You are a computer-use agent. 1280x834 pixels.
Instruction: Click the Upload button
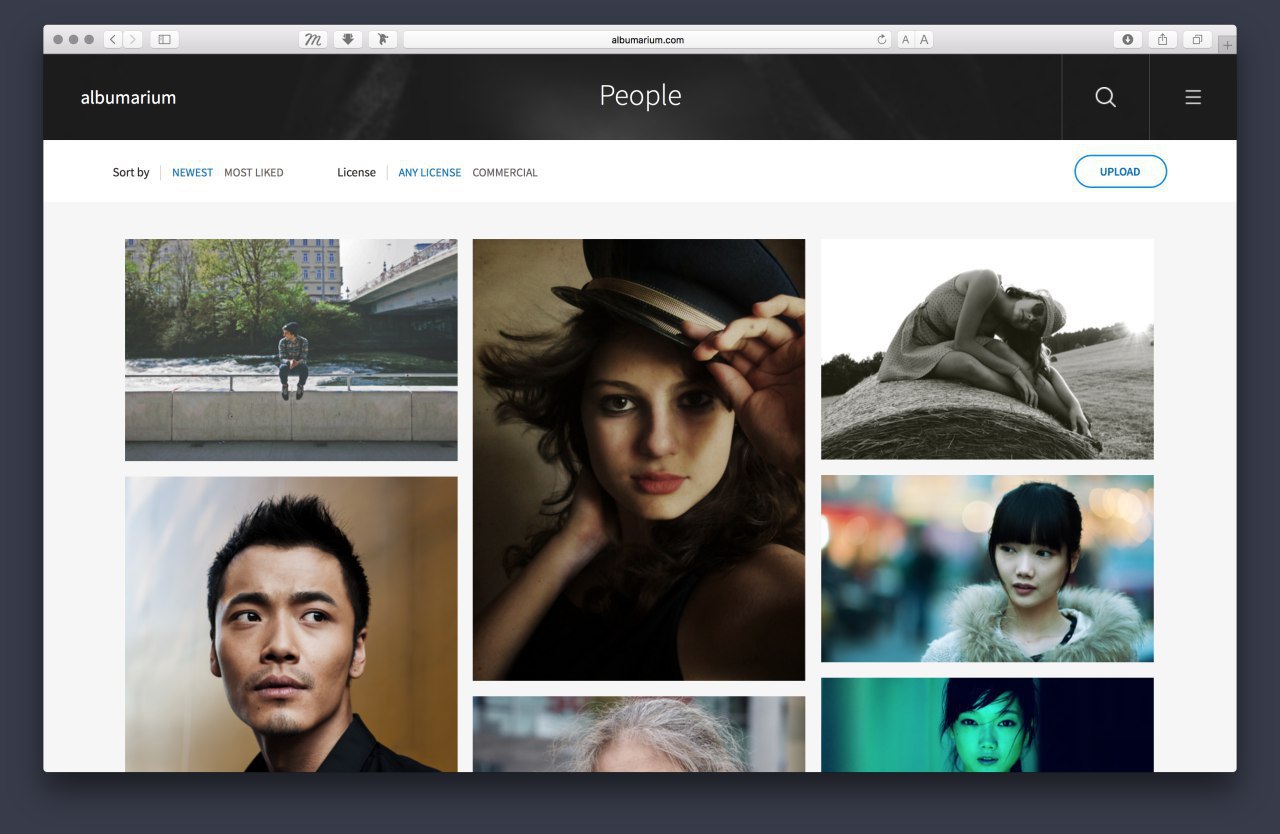[x=1120, y=171]
